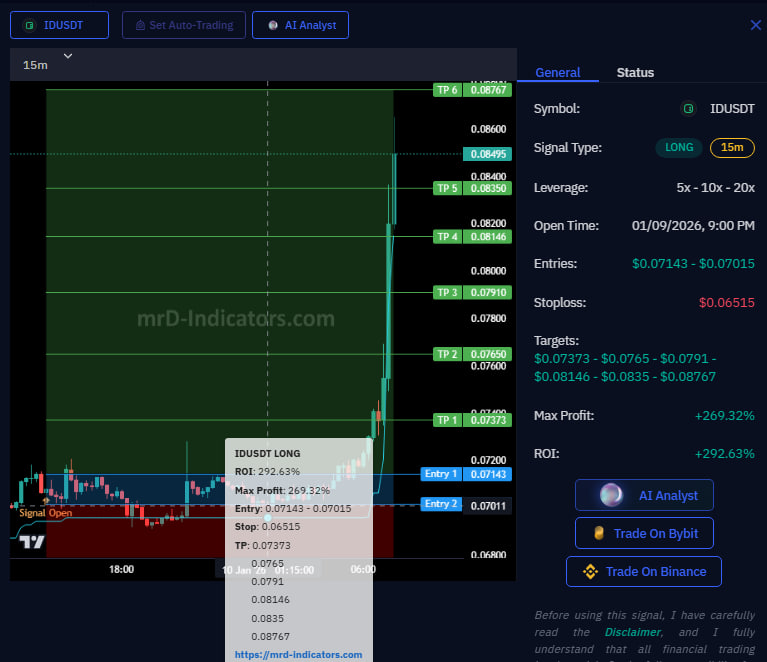
Task: Open AI Analyst from top bar
Action: pos(300,25)
